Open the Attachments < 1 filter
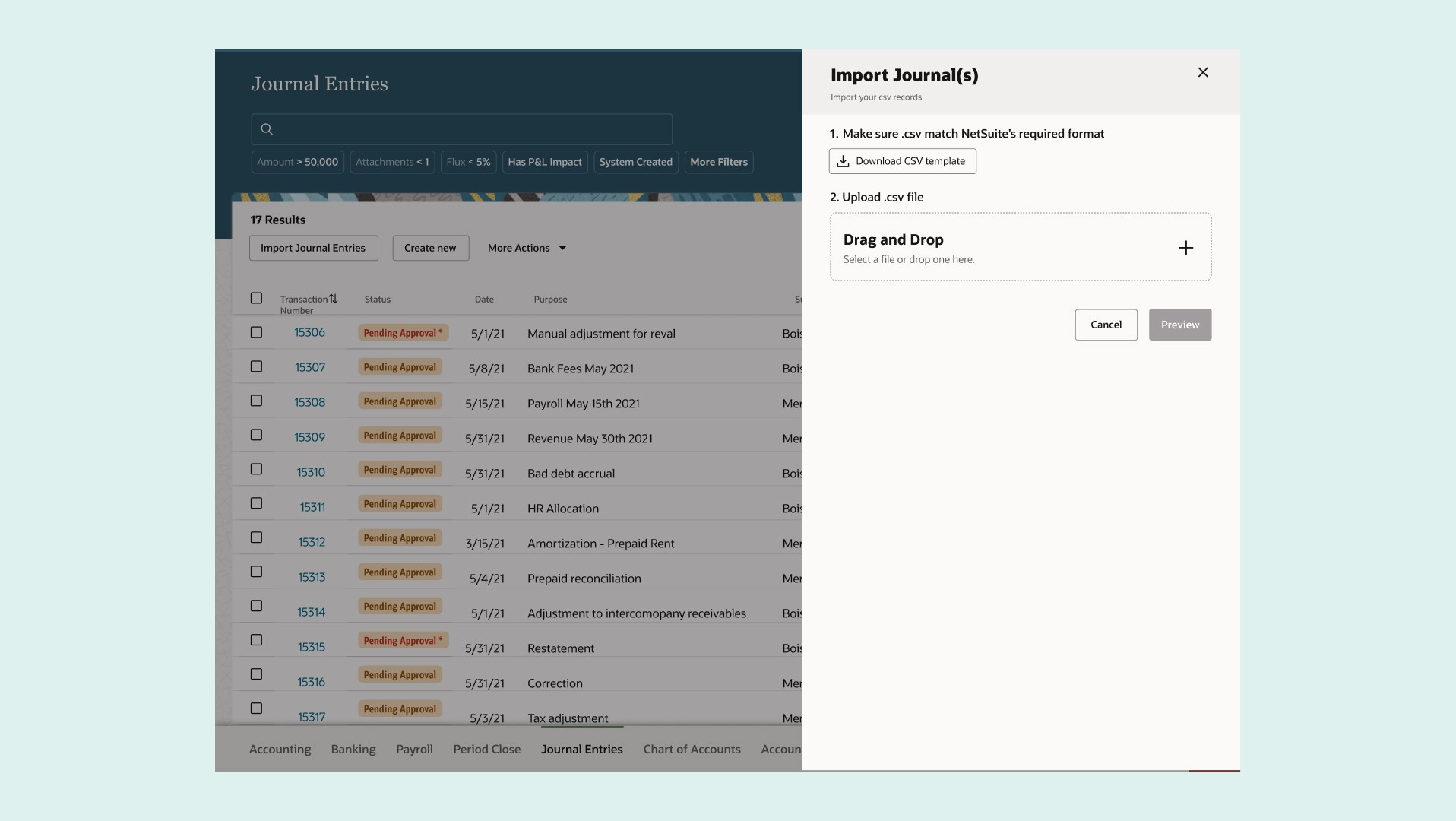 [x=392, y=162]
